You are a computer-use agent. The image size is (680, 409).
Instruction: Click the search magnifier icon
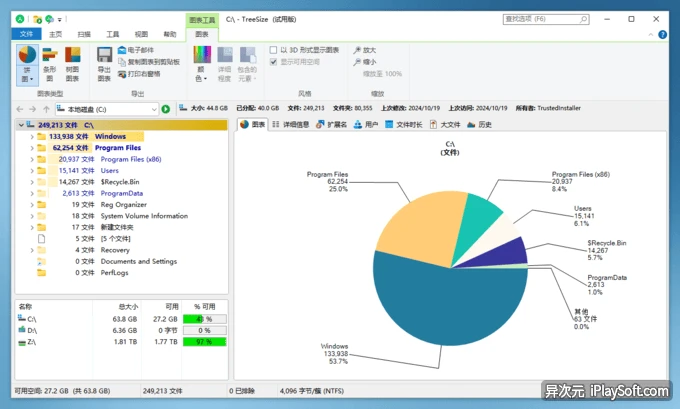tap(584, 19)
